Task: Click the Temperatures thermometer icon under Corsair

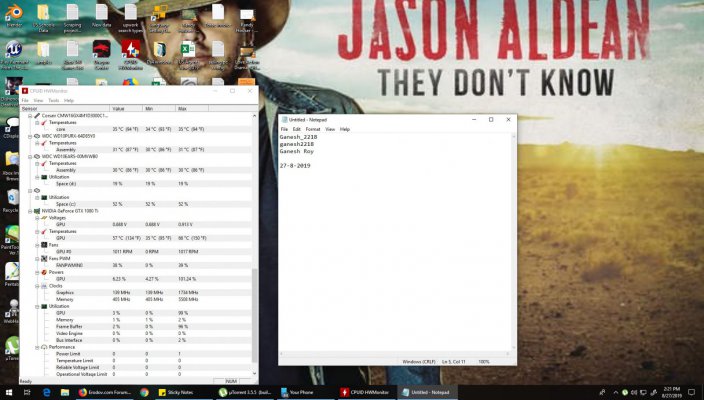Action: pyautogui.click(x=44, y=123)
